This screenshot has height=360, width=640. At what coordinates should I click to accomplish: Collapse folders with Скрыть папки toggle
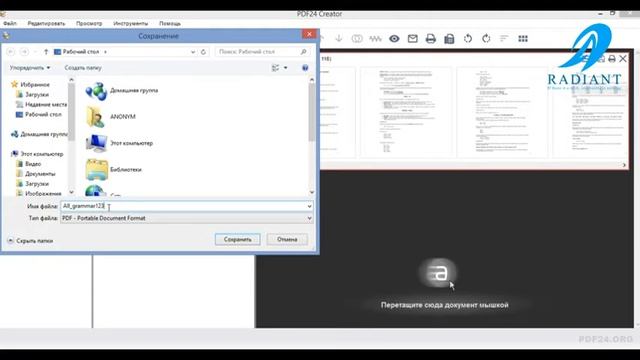click(x=30, y=241)
